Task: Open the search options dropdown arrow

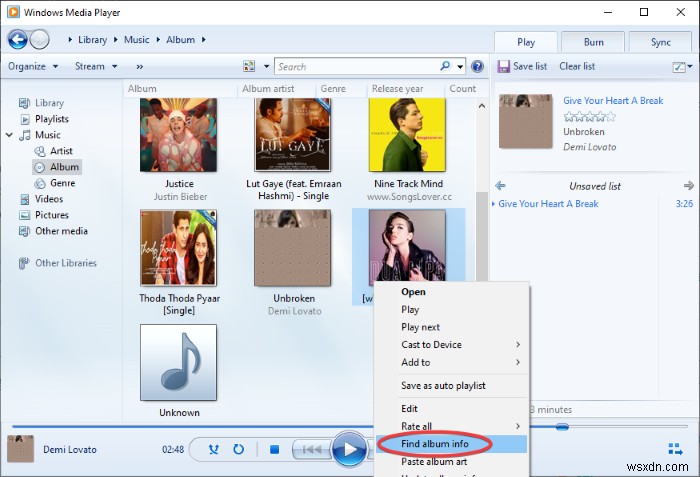Action: pos(460,67)
